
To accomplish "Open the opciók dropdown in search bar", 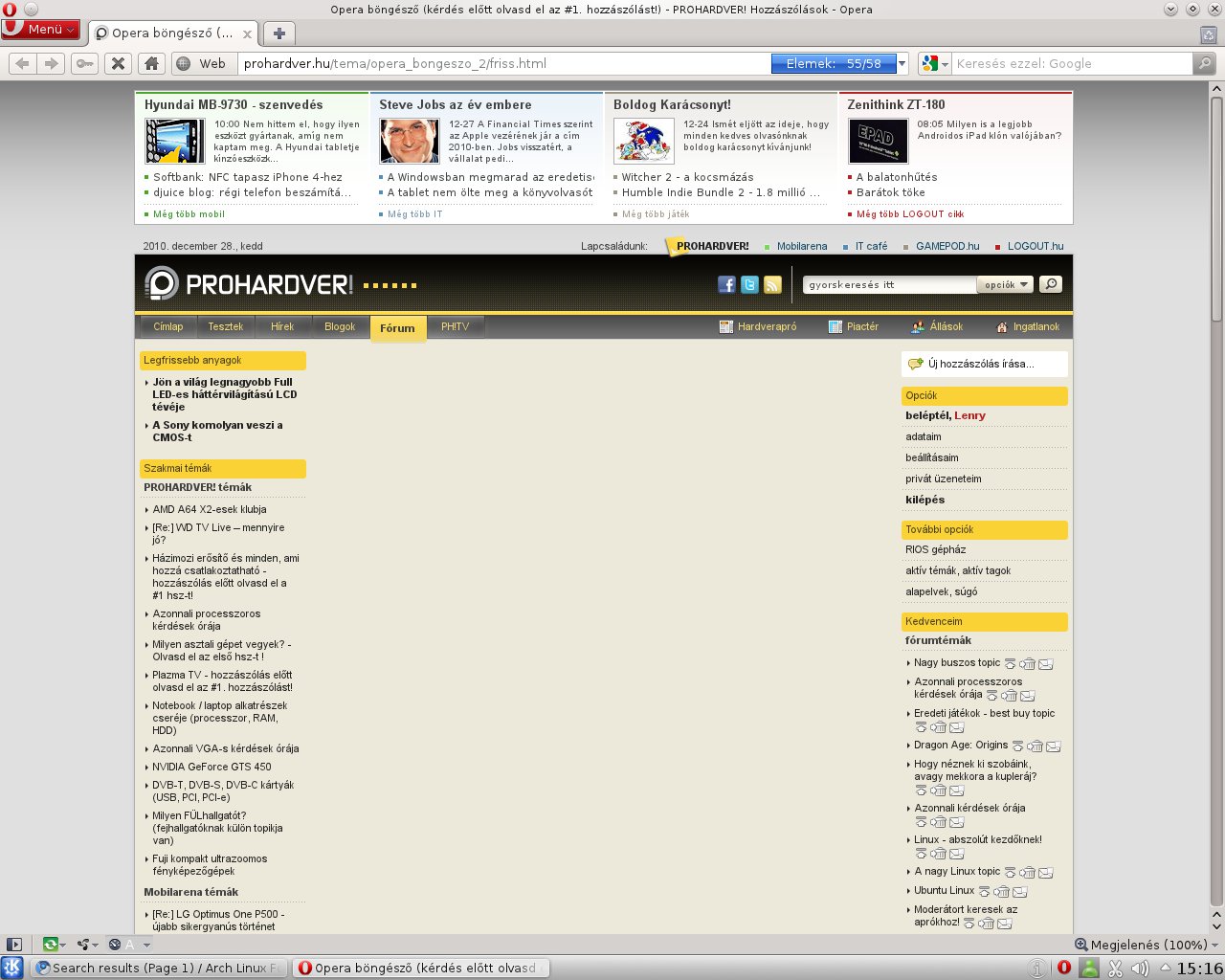I will tap(1006, 284).
